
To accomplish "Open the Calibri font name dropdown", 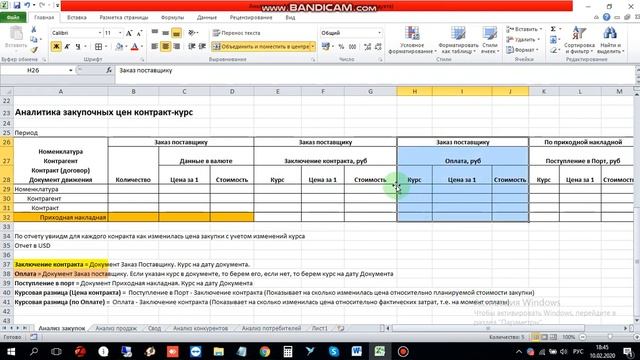I will [100, 33].
